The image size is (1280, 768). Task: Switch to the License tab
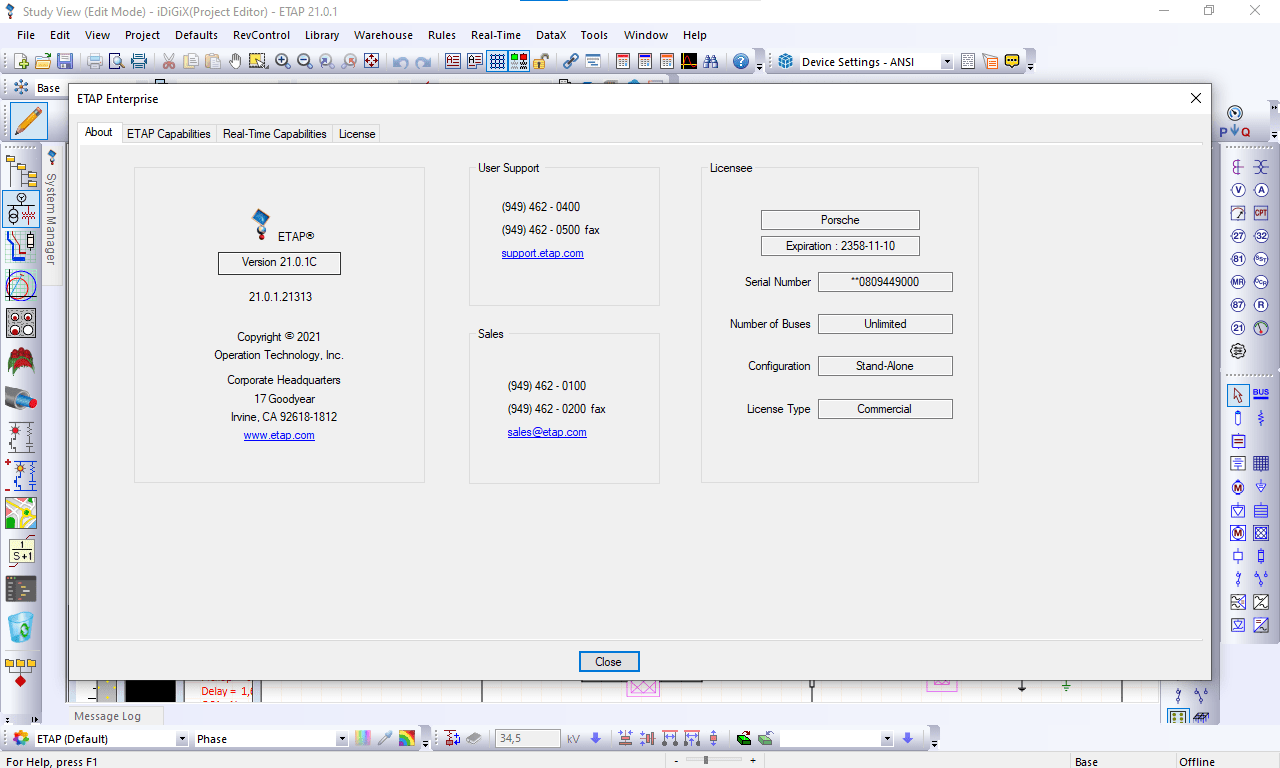pos(357,133)
